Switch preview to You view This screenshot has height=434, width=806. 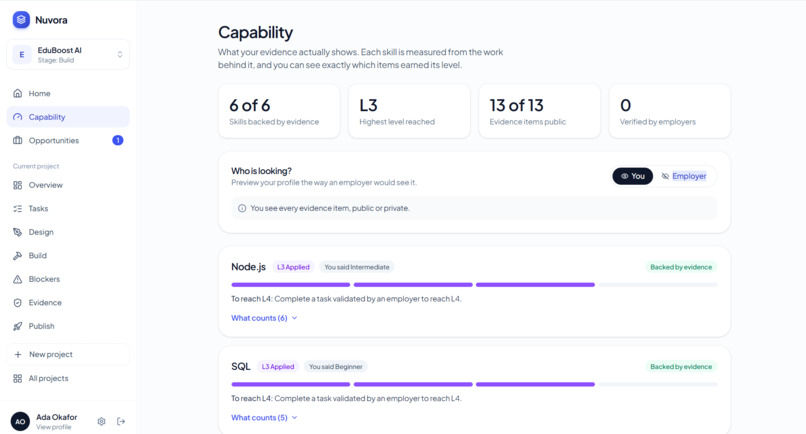point(632,176)
